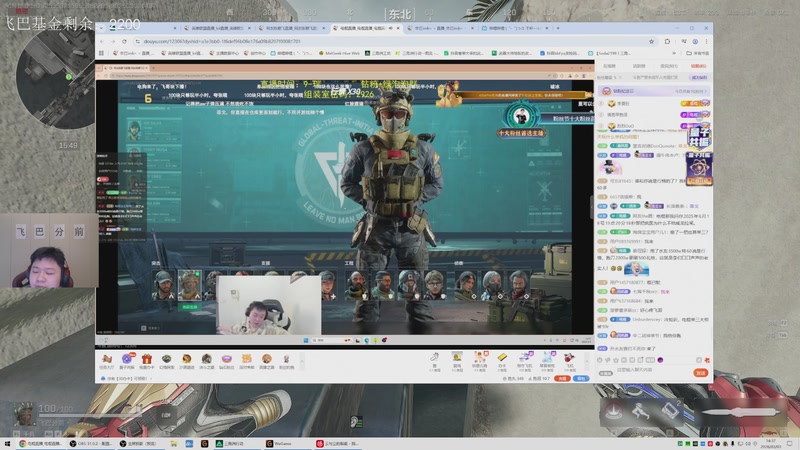This screenshot has height=450, width=800.
Task: Send the thumbs-up like gift
Action: tap(435, 359)
